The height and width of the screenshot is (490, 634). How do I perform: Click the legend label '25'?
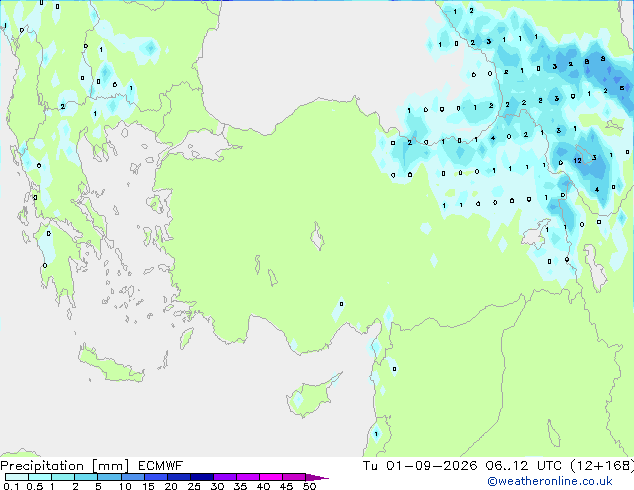[x=194, y=486]
